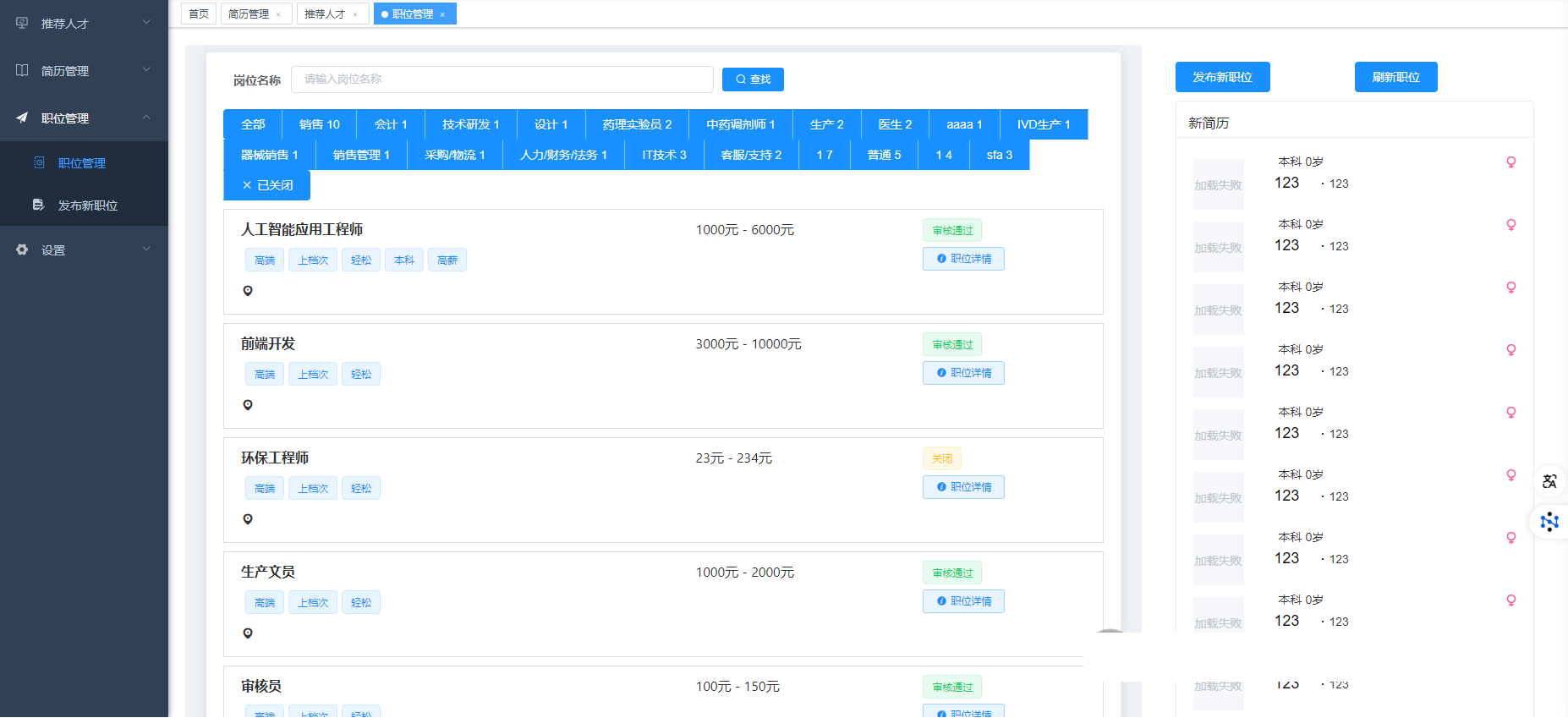Close the 推荐人才 tab
1568x718 pixels.
pyautogui.click(x=355, y=14)
